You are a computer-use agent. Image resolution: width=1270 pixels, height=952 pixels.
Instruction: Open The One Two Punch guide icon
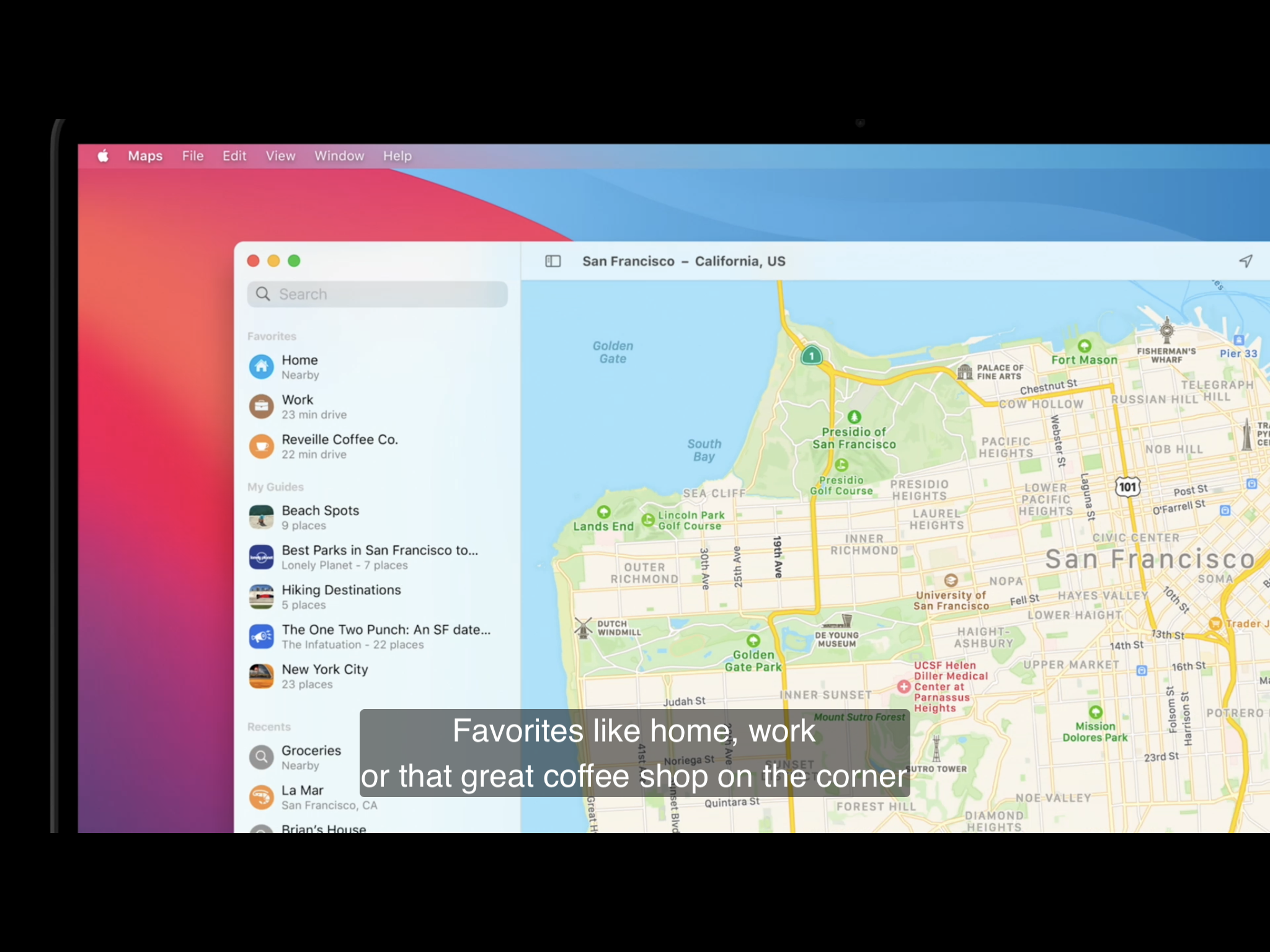[262, 637]
